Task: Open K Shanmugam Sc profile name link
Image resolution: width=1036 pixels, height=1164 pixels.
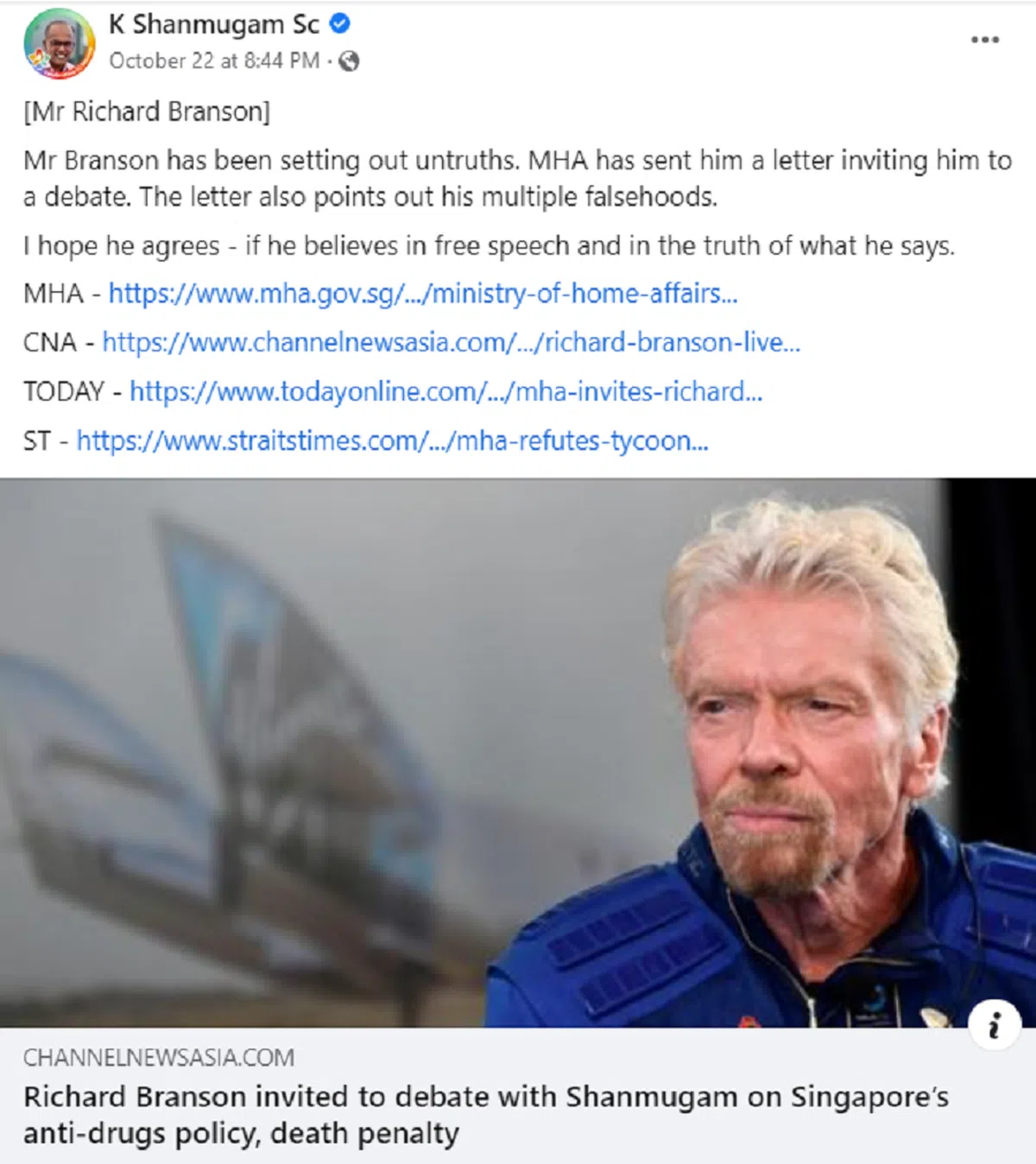Action: (x=214, y=24)
